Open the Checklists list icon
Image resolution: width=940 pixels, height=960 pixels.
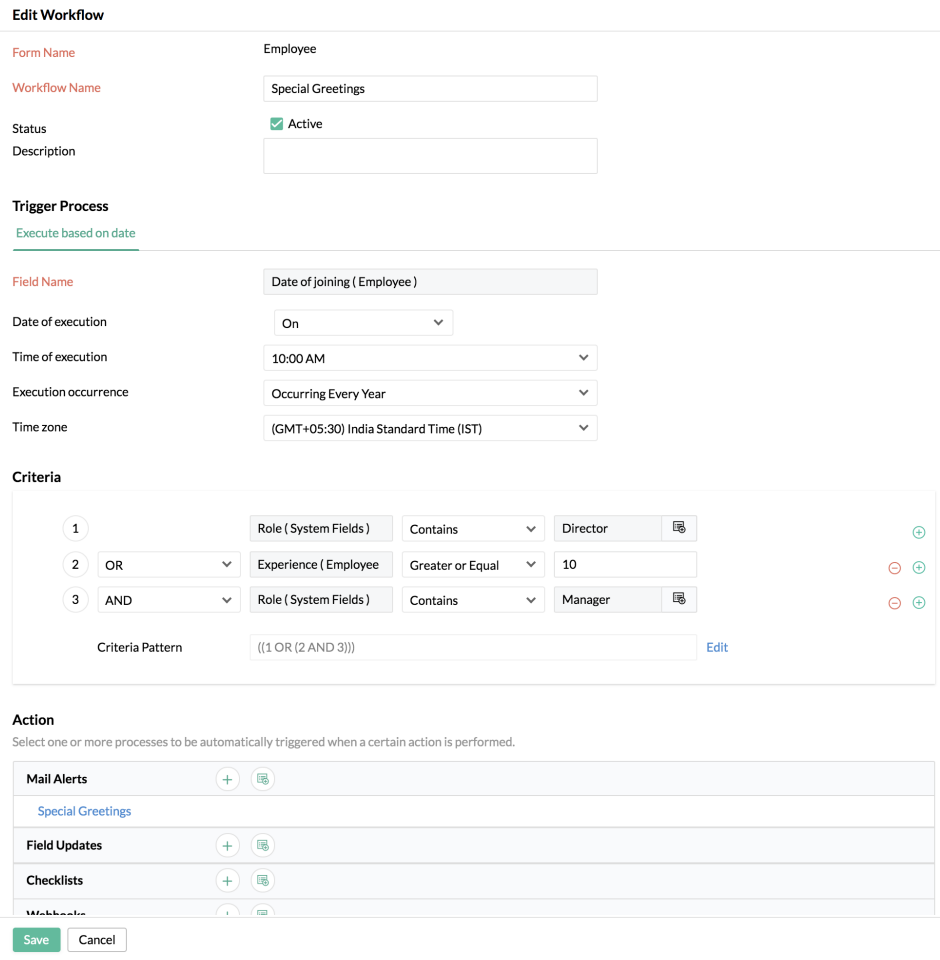pos(262,881)
